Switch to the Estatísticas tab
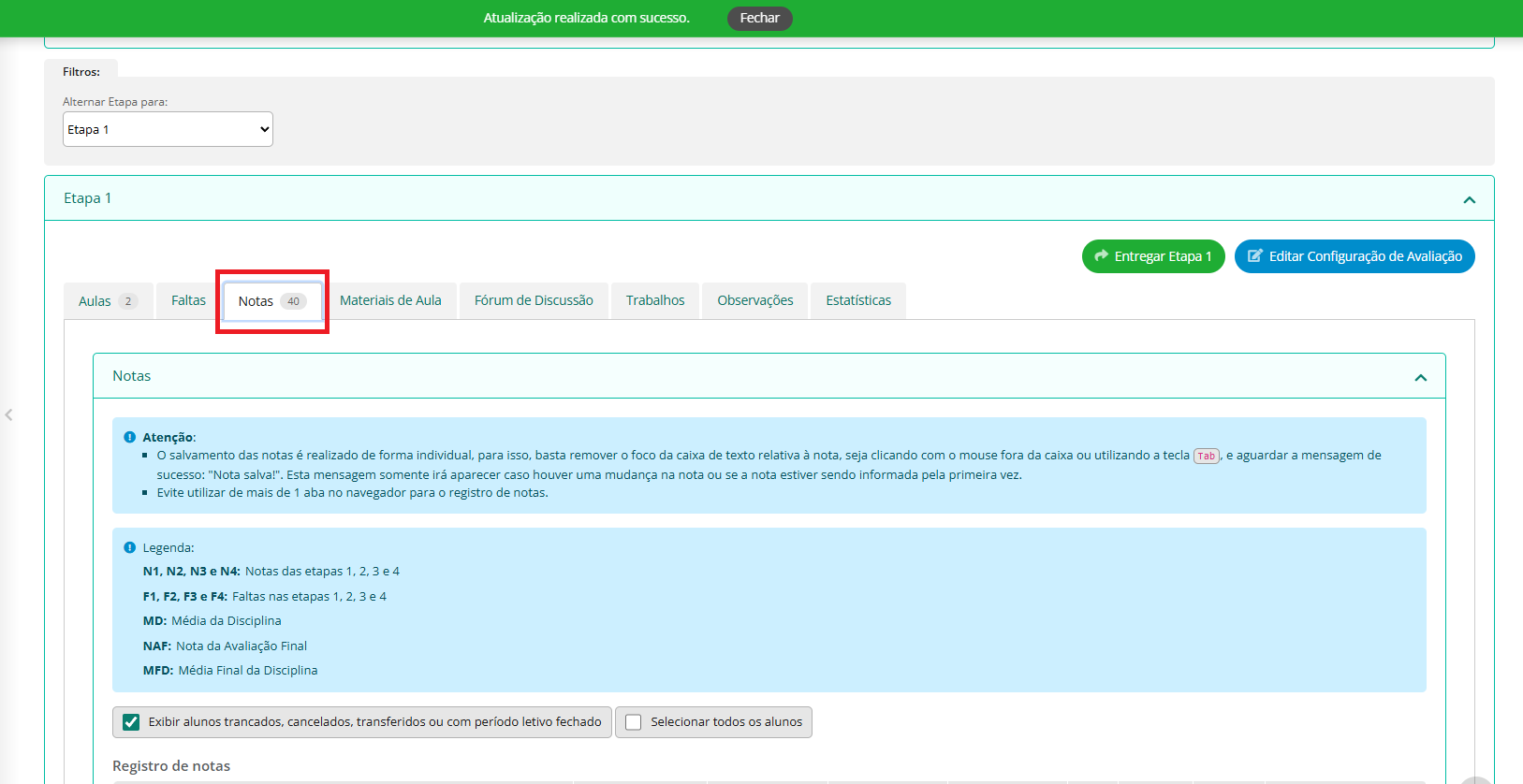The image size is (1523, 784). pos(857,300)
